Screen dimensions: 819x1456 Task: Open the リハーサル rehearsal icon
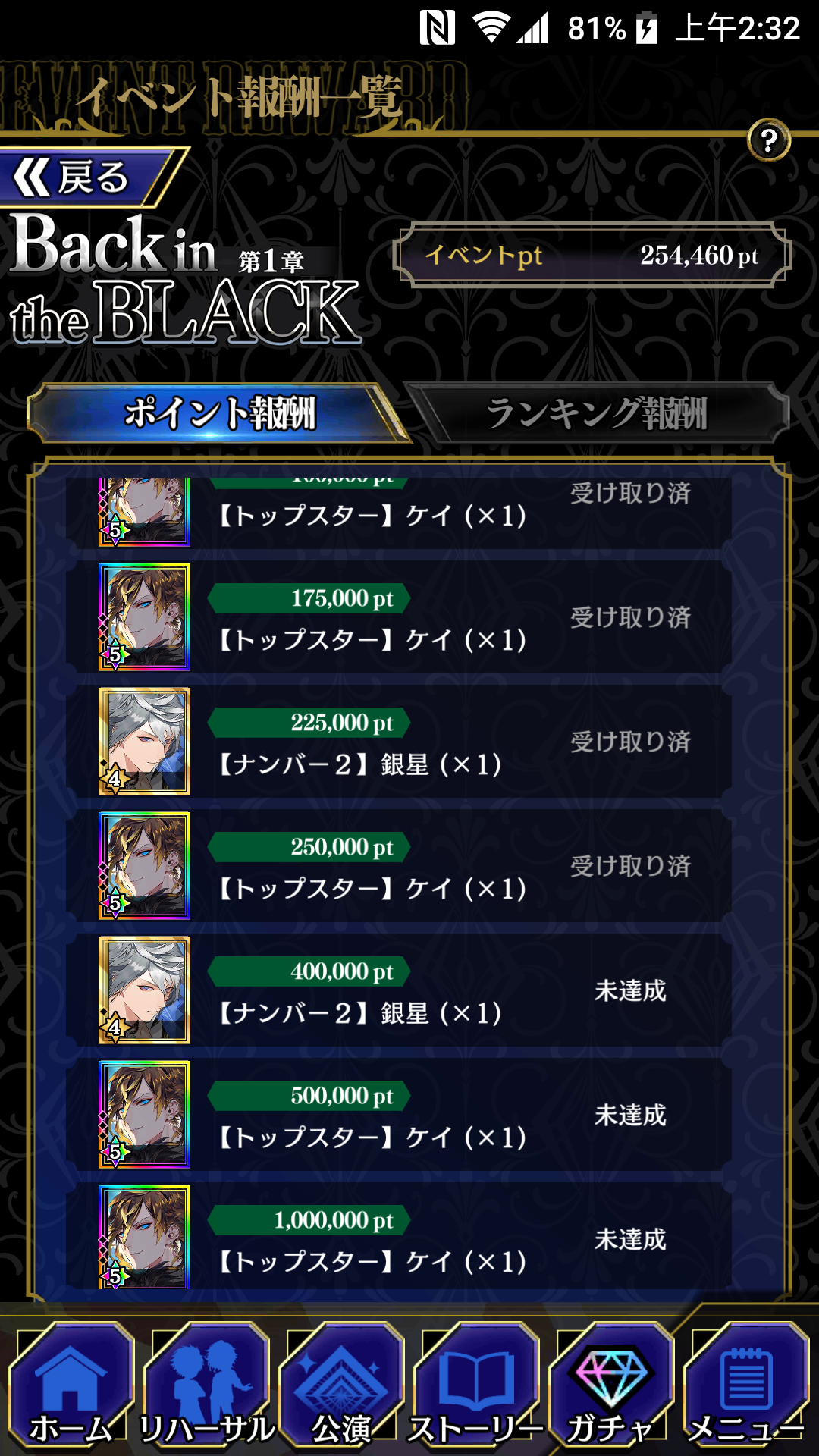[206, 1388]
